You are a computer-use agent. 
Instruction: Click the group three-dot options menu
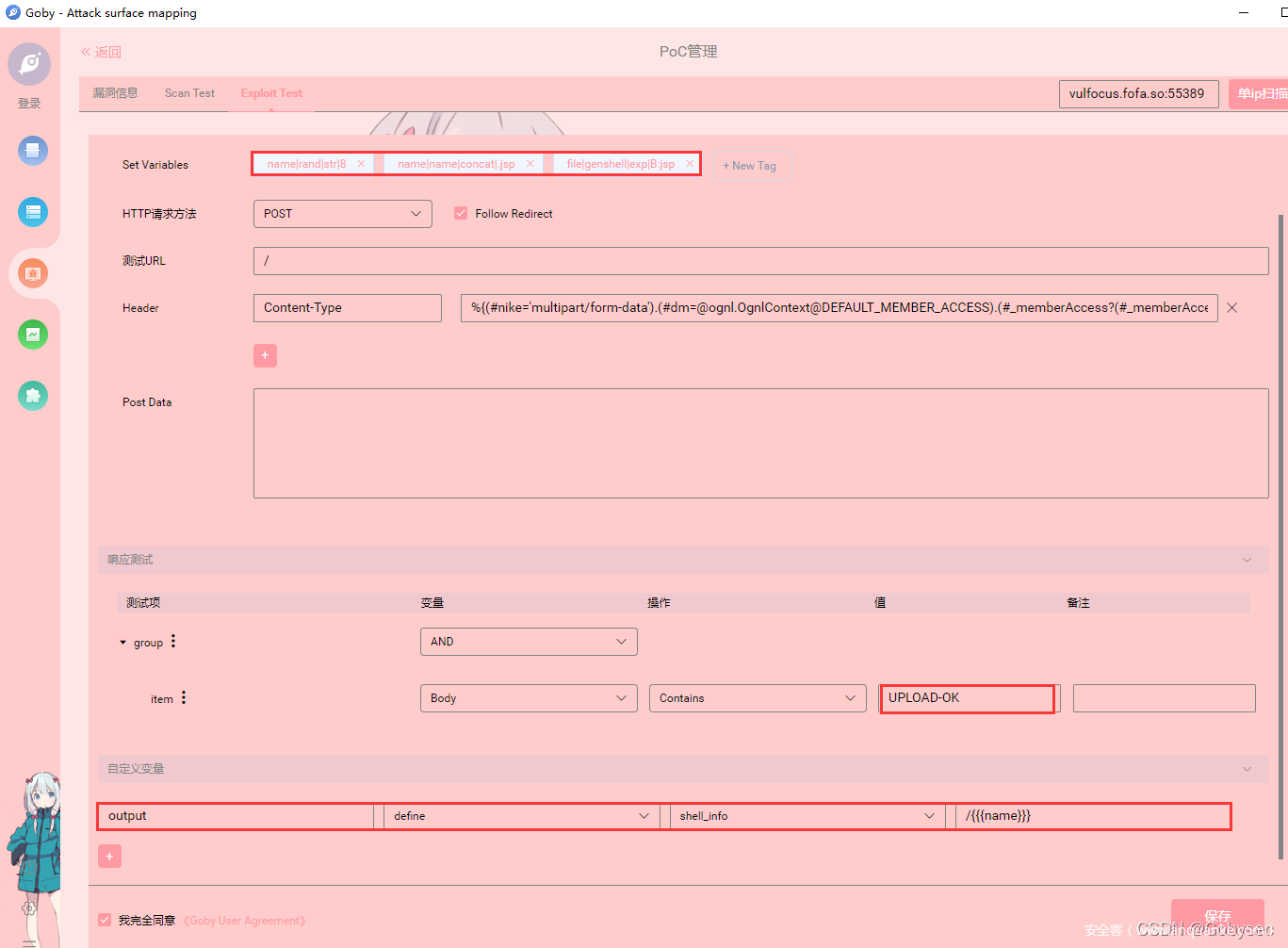click(173, 642)
